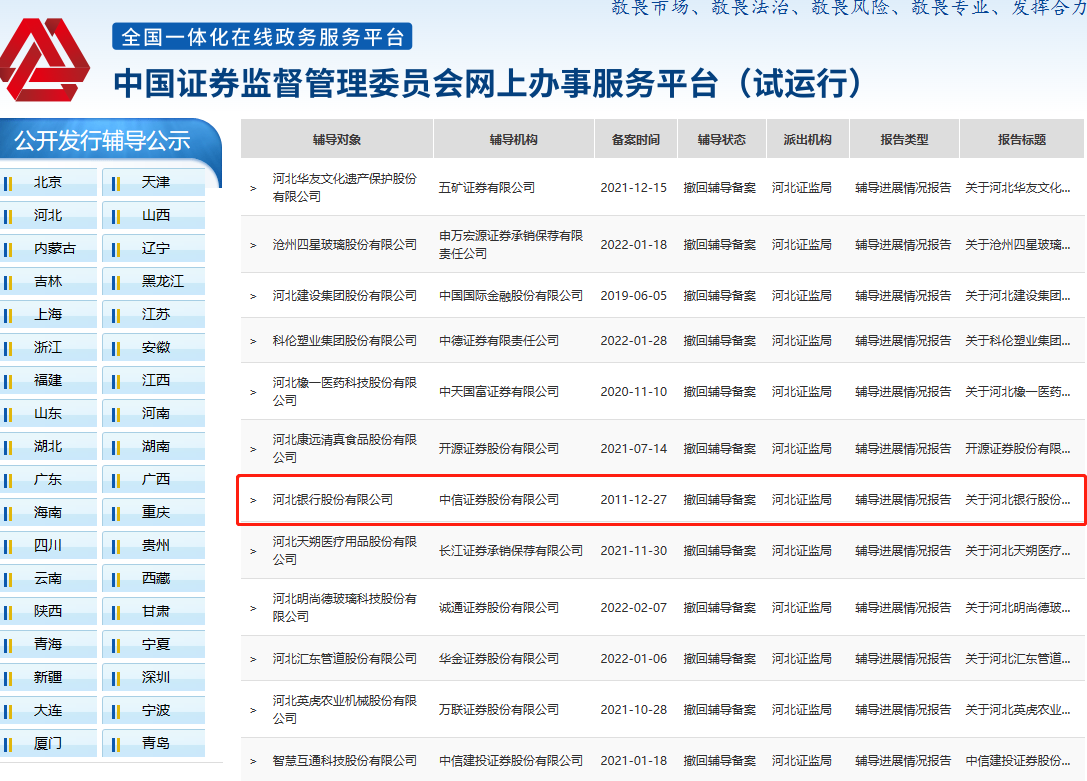This screenshot has height=781, width=1087.
Task: Open the 内蒙古 region
Action: 49,248
